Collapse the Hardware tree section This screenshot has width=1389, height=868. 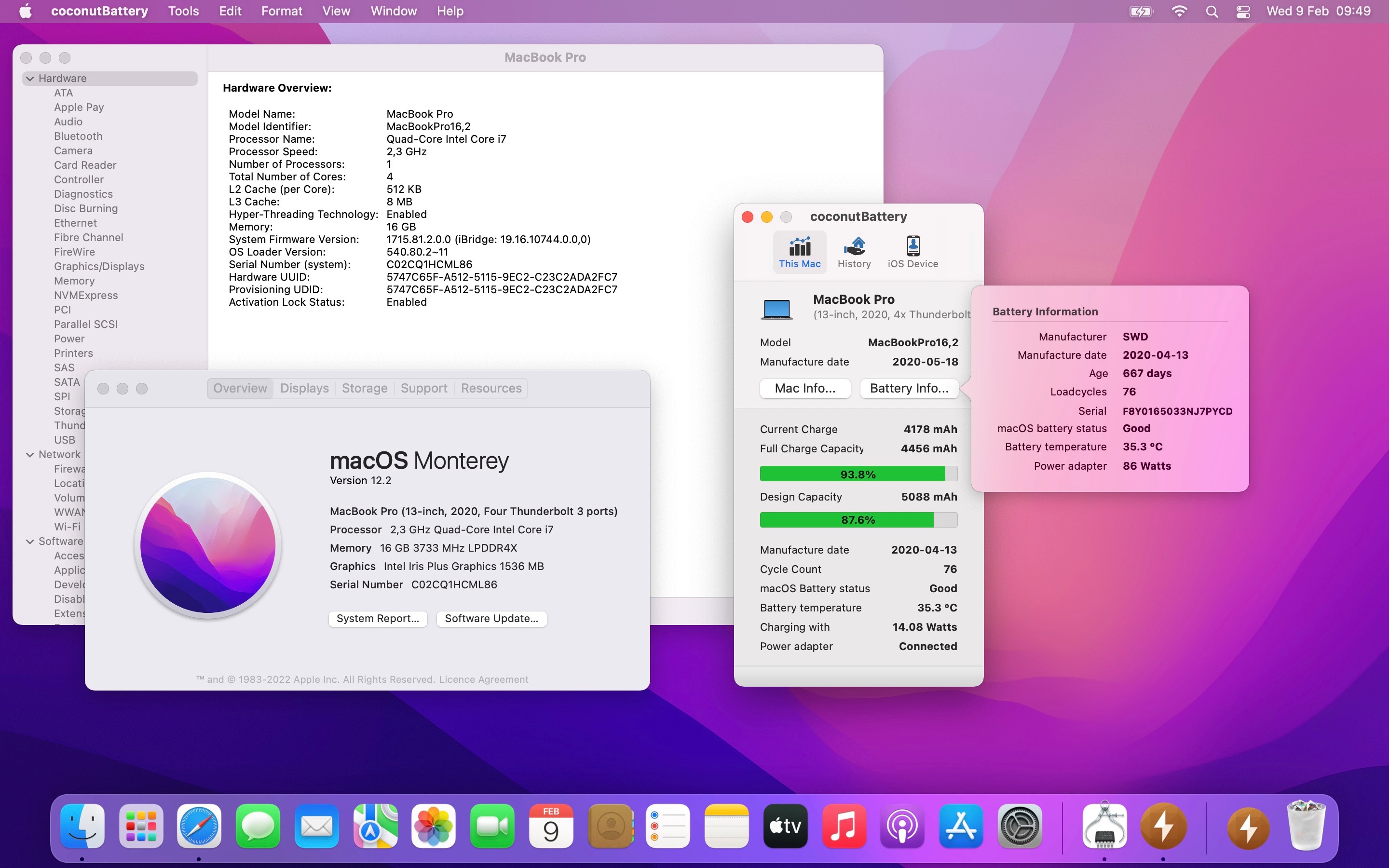click(30, 79)
